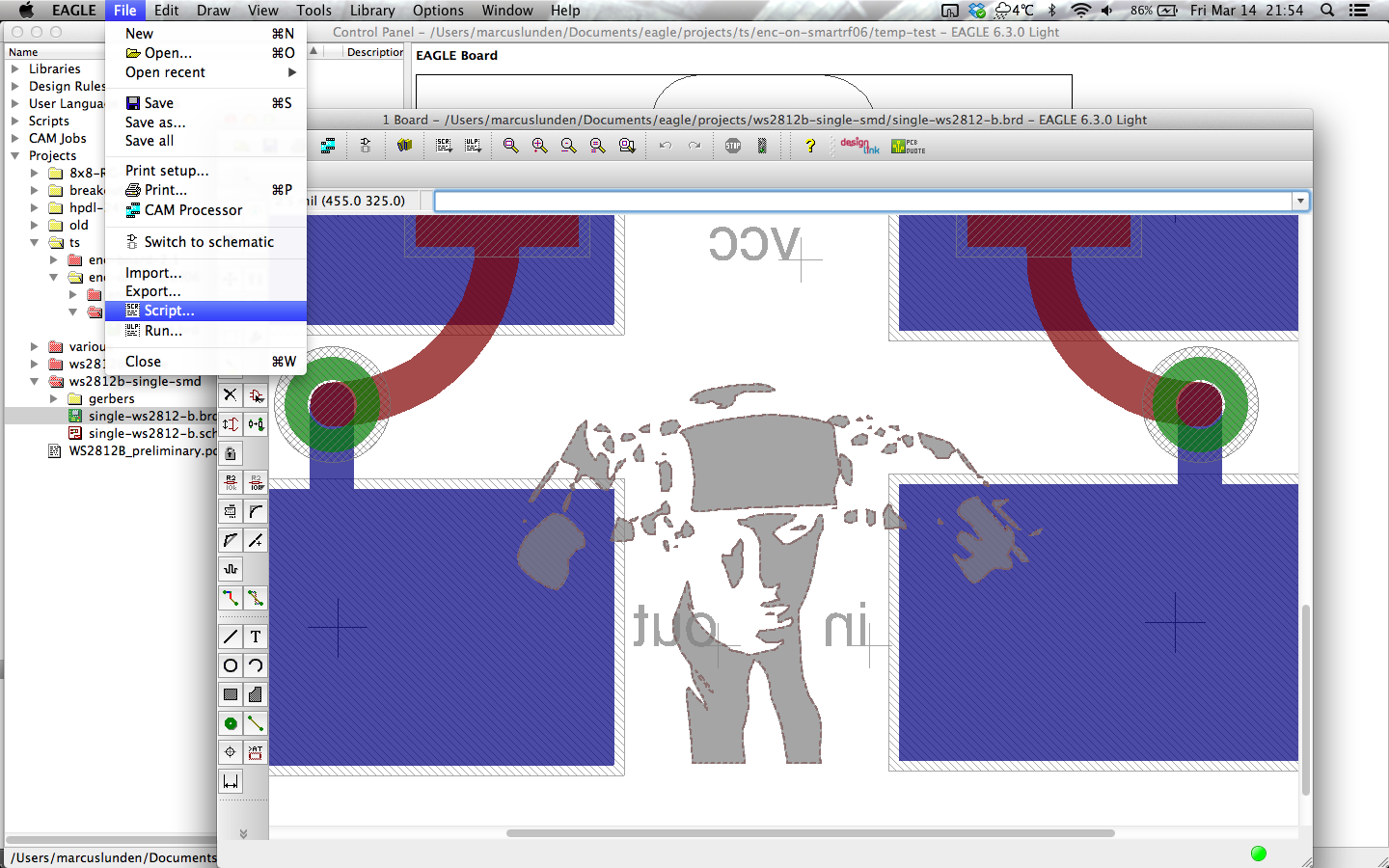Screen dimensions: 1389x868
Task: Open the command line history dropdown
Action: (x=1300, y=201)
